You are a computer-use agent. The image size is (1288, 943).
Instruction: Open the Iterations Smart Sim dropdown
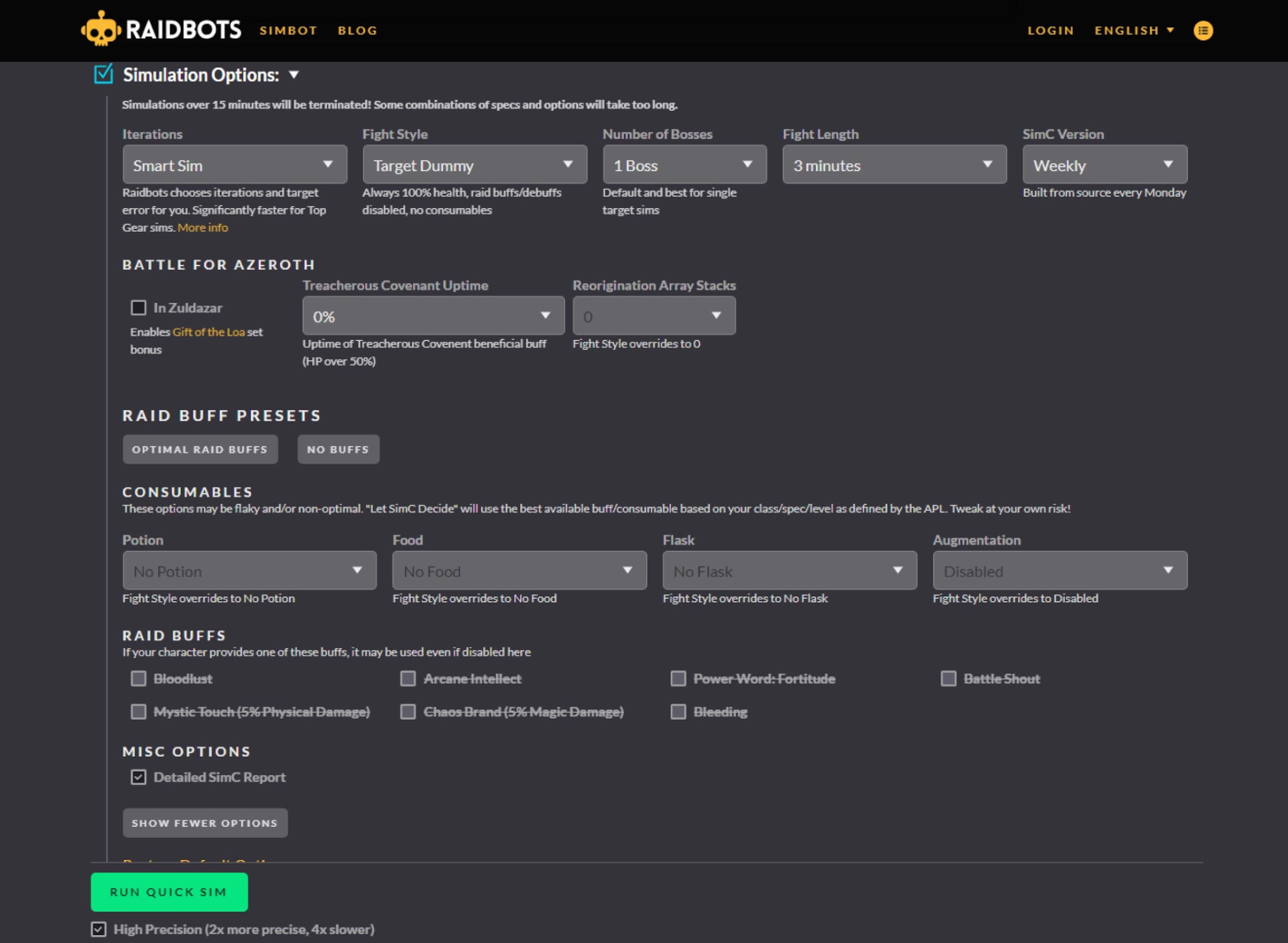[235, 164]
